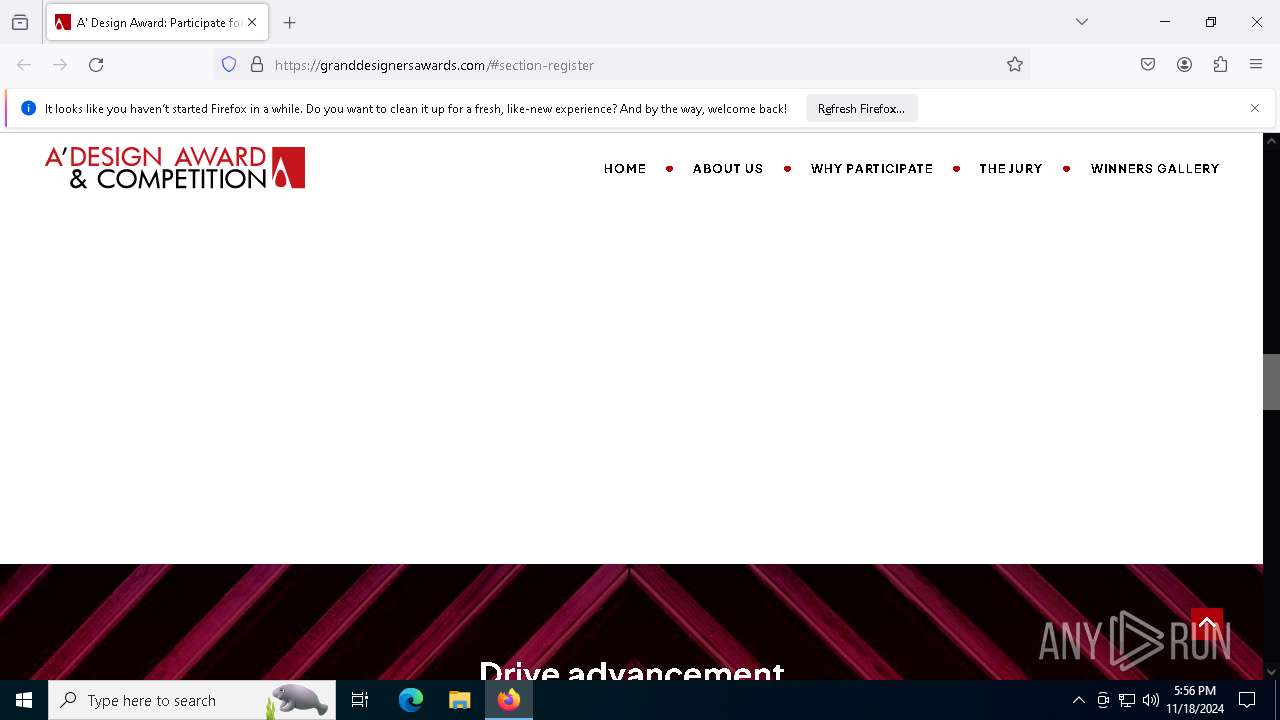Expand the list all tabs dropdown
This screenshot has height=720, width=1280.
coord(1082,22)
